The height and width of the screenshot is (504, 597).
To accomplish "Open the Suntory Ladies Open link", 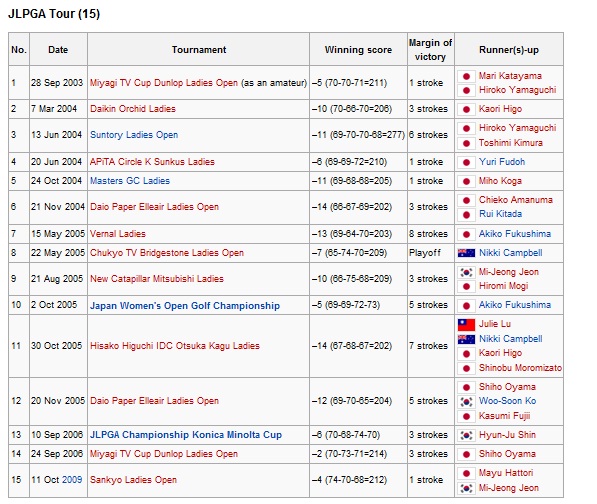I will tap(134, 135).
